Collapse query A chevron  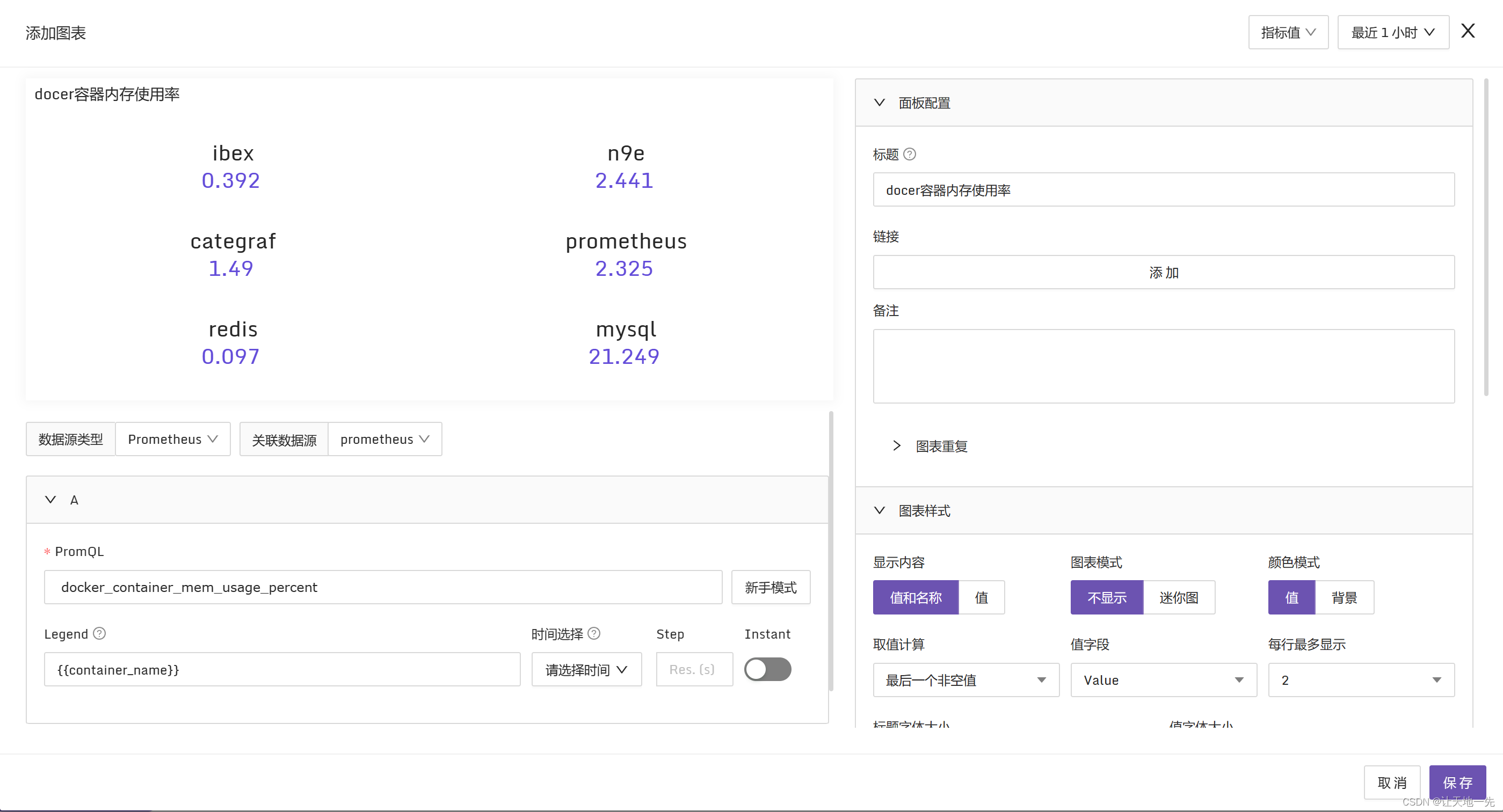(51, 500)
